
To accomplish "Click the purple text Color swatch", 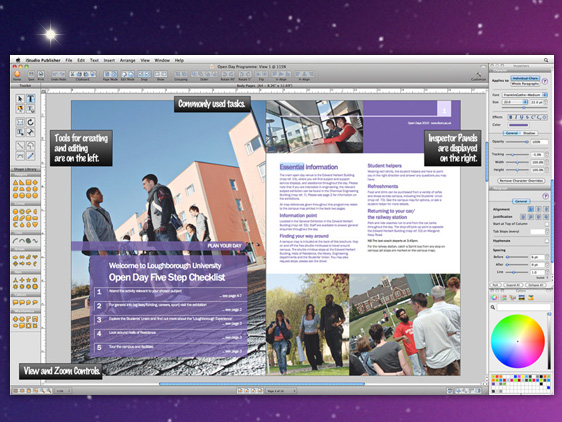I will 518,125.
